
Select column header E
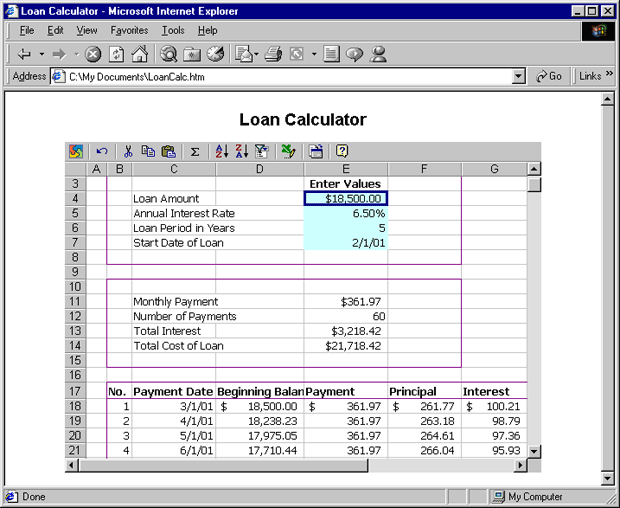pyautogui.click(x=346, y=169)
